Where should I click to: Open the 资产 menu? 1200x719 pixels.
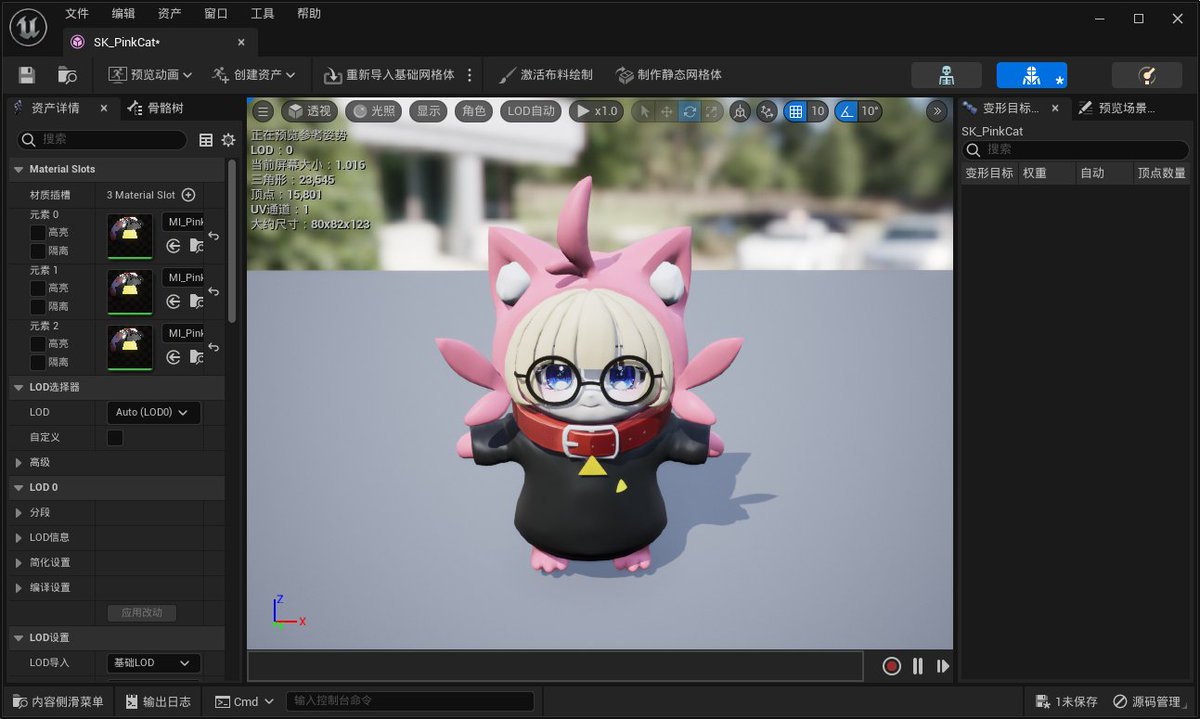pyautogui.click(x=170, y=14)
